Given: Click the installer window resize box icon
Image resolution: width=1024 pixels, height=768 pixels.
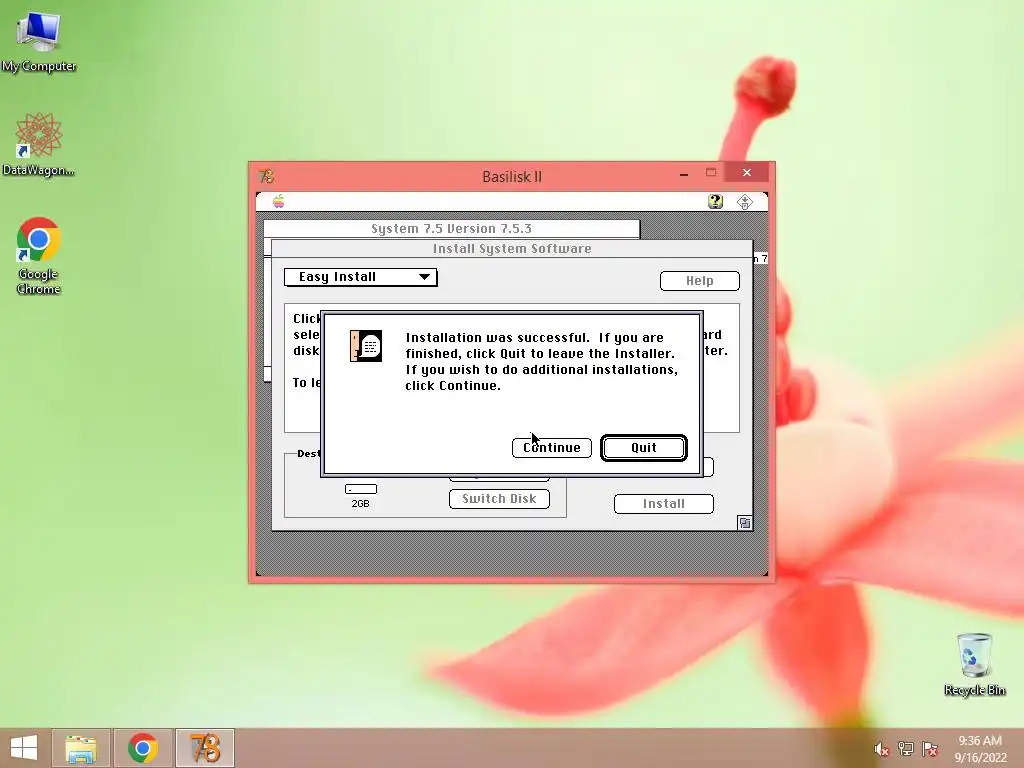Looking at the screenshot, I should [x=744, y=522].
